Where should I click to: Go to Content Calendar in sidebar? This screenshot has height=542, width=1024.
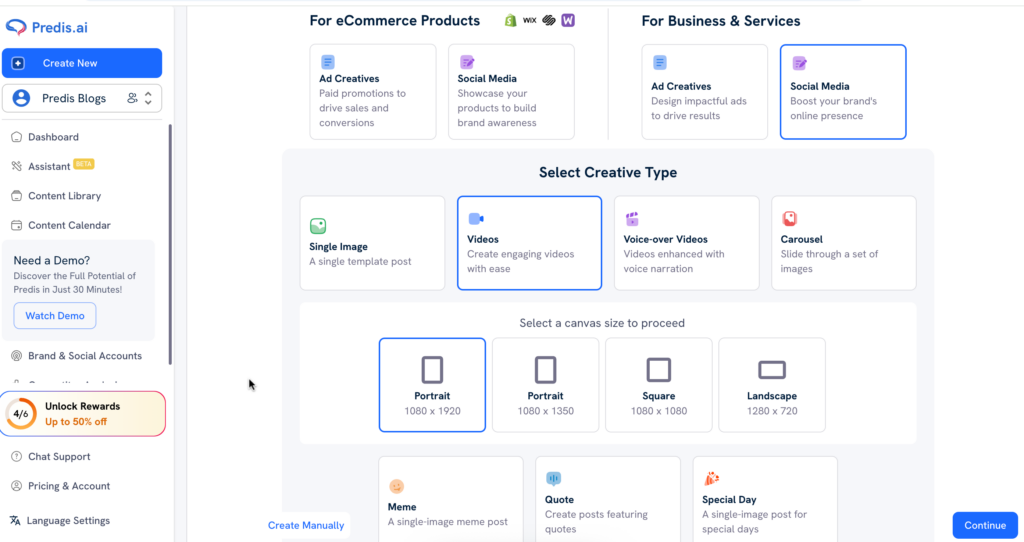(69, 226)
